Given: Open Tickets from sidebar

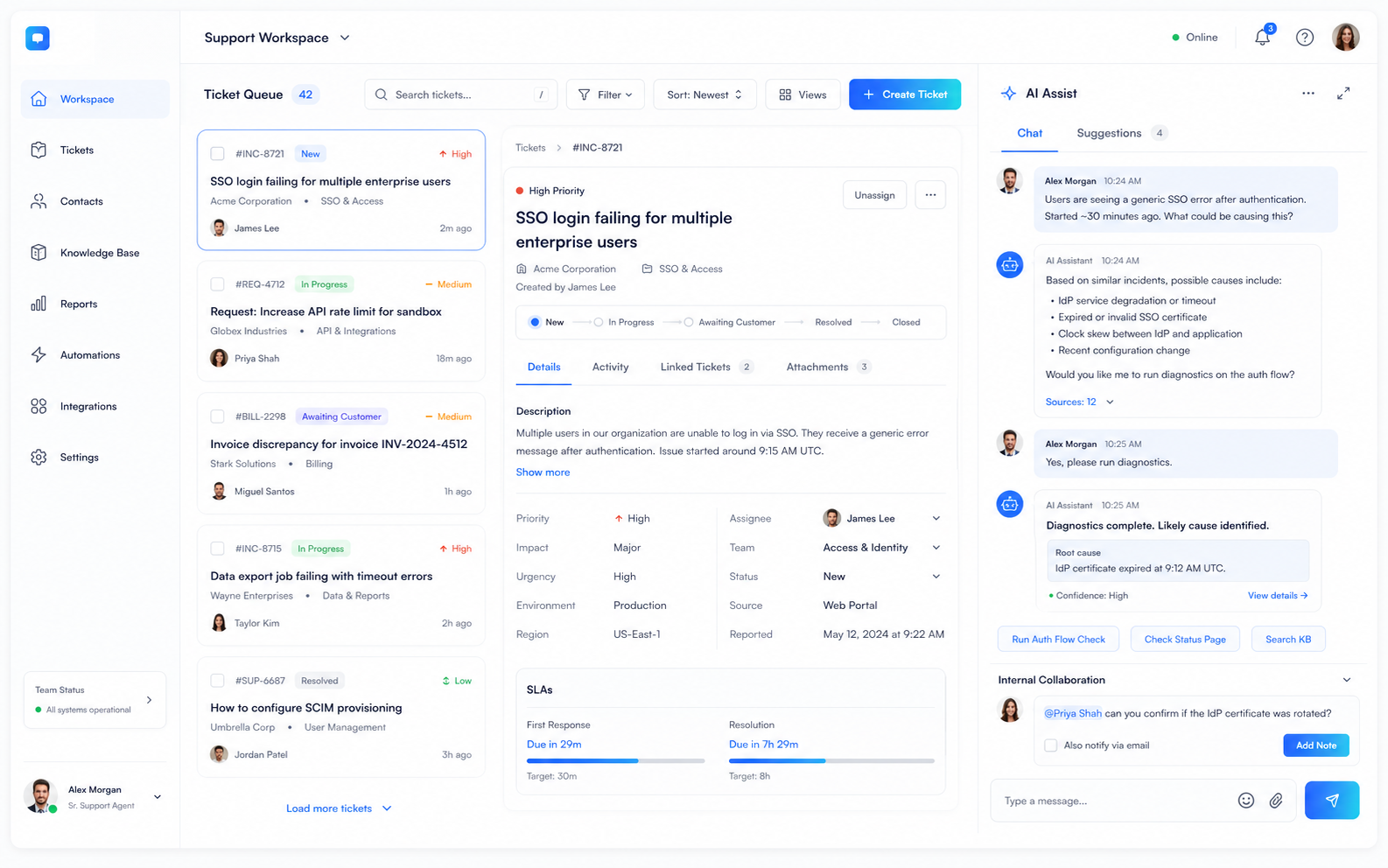Looking at the screenshot, I should 95,150.
